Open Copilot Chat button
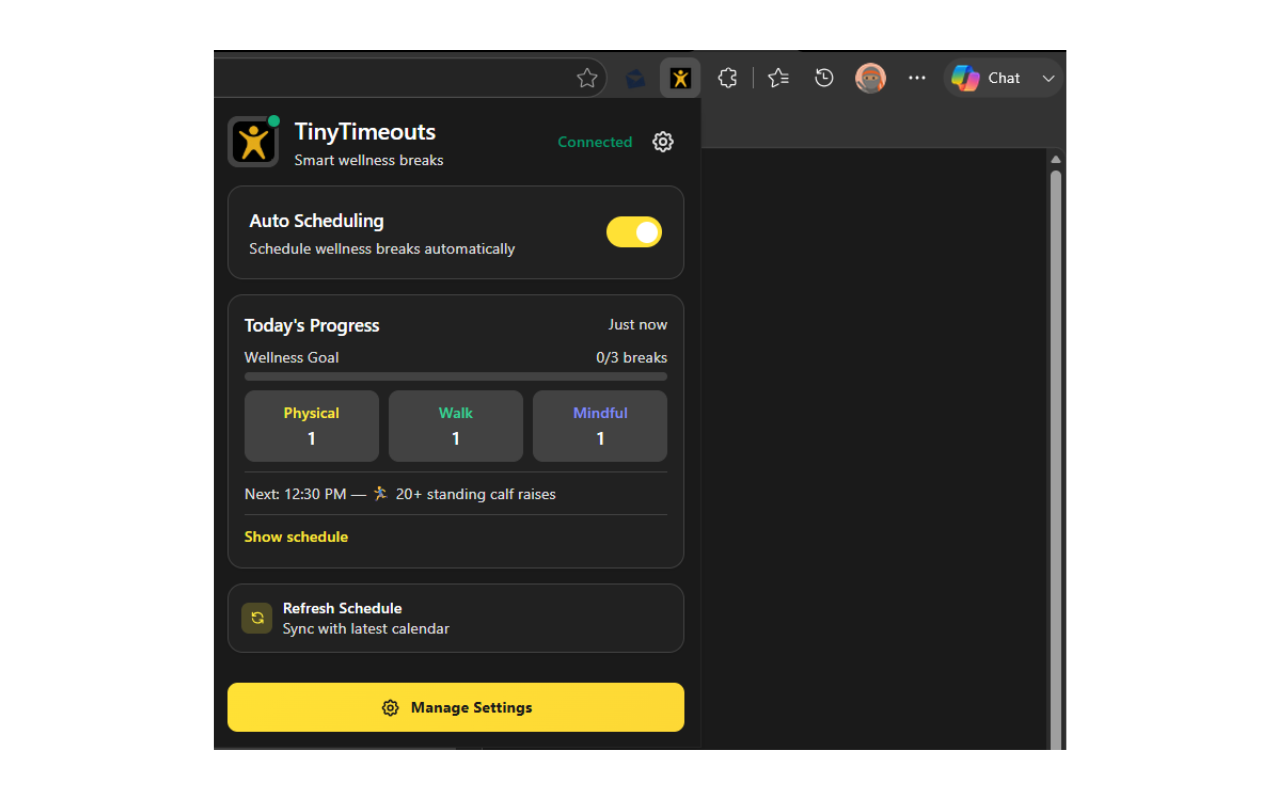Image resolution: width=1280 pixels, height=800 pixels. coord(986,78)
